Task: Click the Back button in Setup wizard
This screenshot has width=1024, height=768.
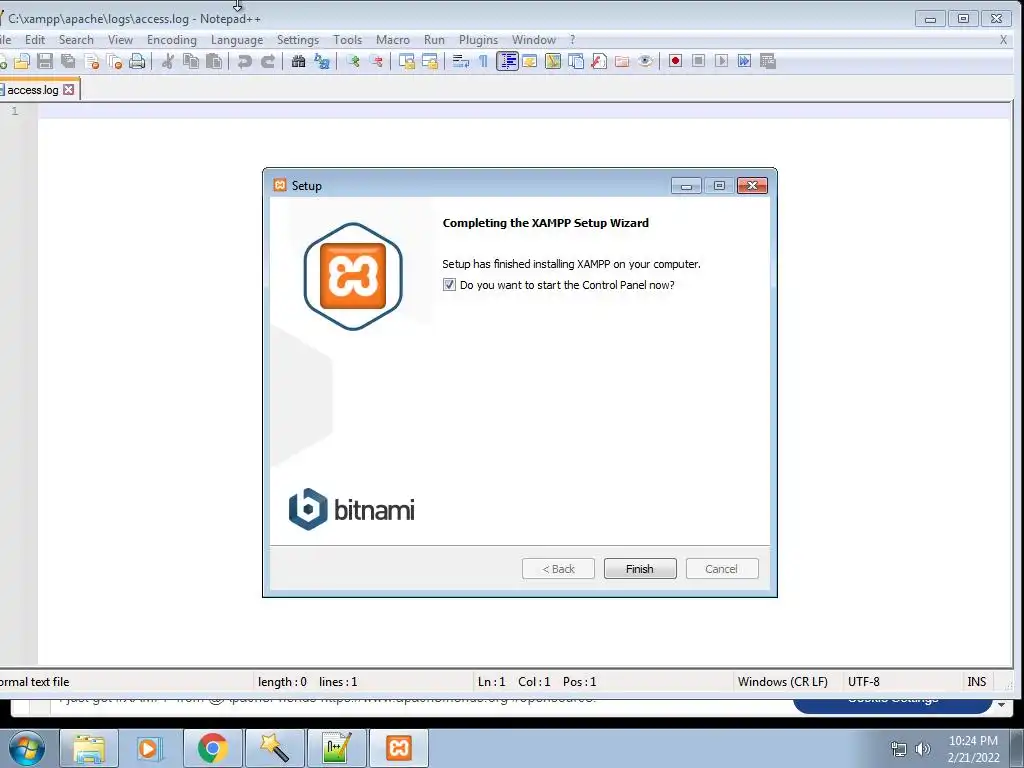Action: click(558, 569)
